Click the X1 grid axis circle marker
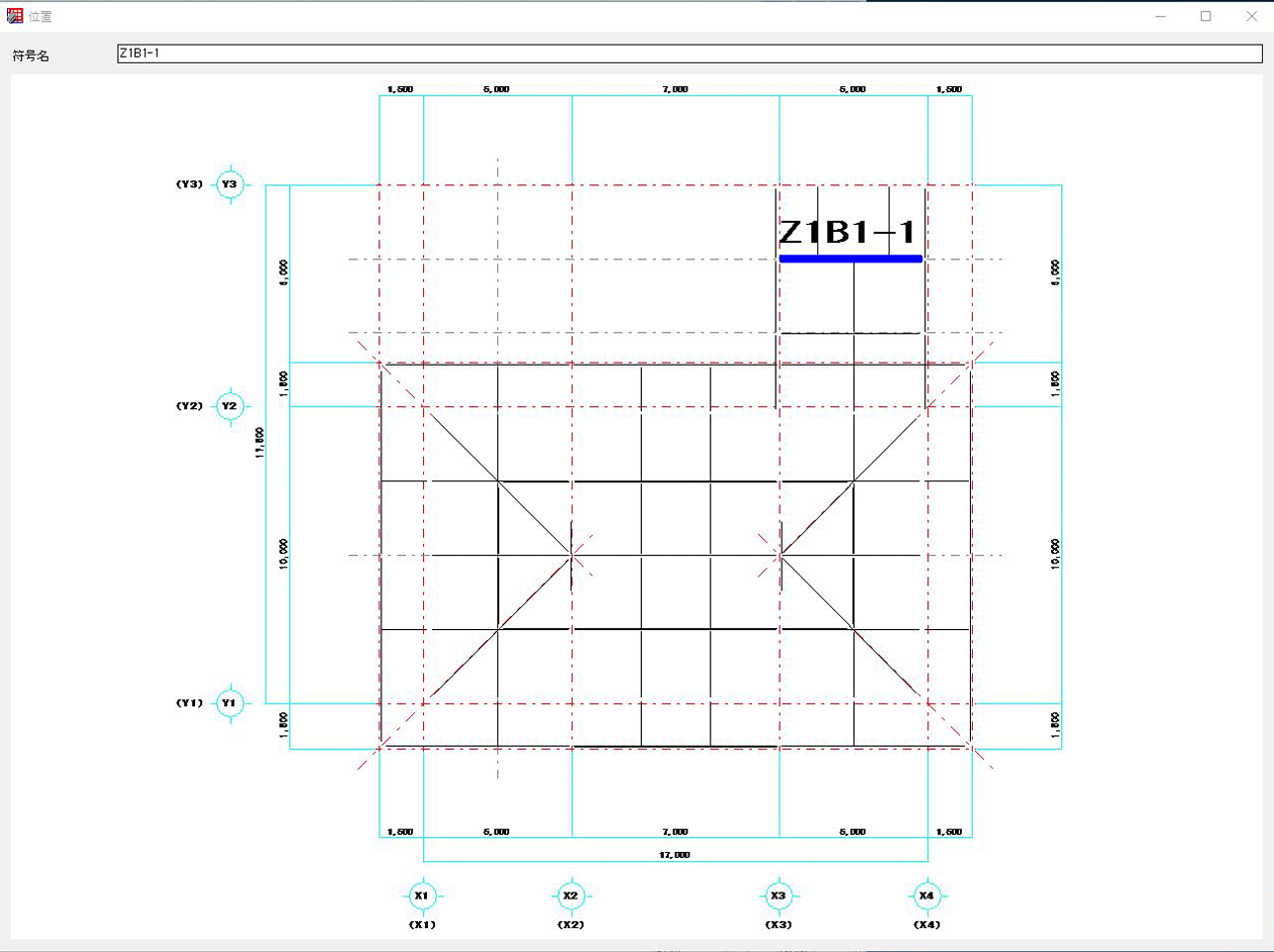The width and height of the screenshot is (1274, 952). 422,896
